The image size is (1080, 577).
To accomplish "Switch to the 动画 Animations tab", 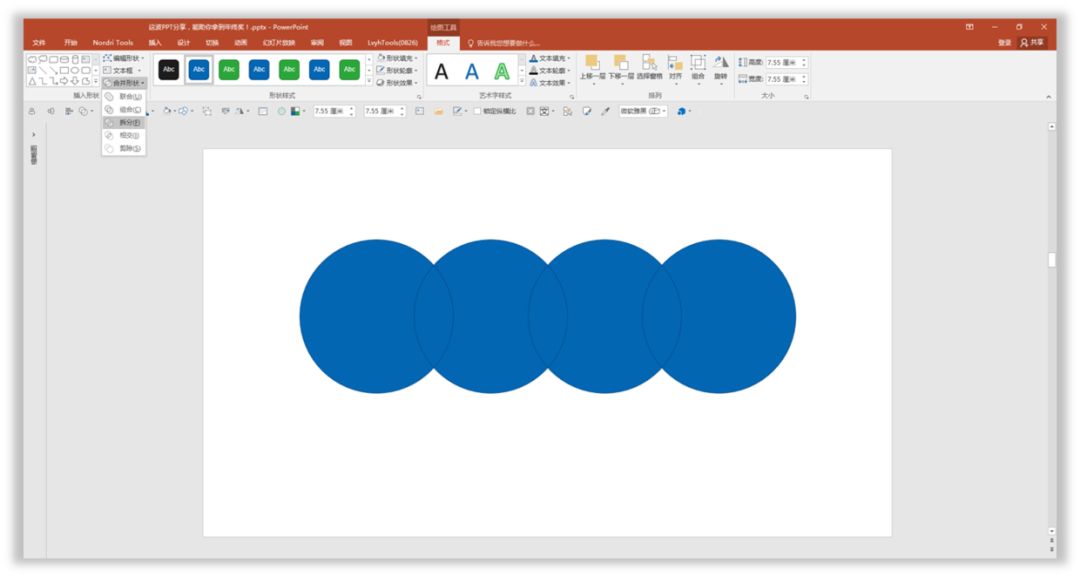I will click(x=240, y=43).
